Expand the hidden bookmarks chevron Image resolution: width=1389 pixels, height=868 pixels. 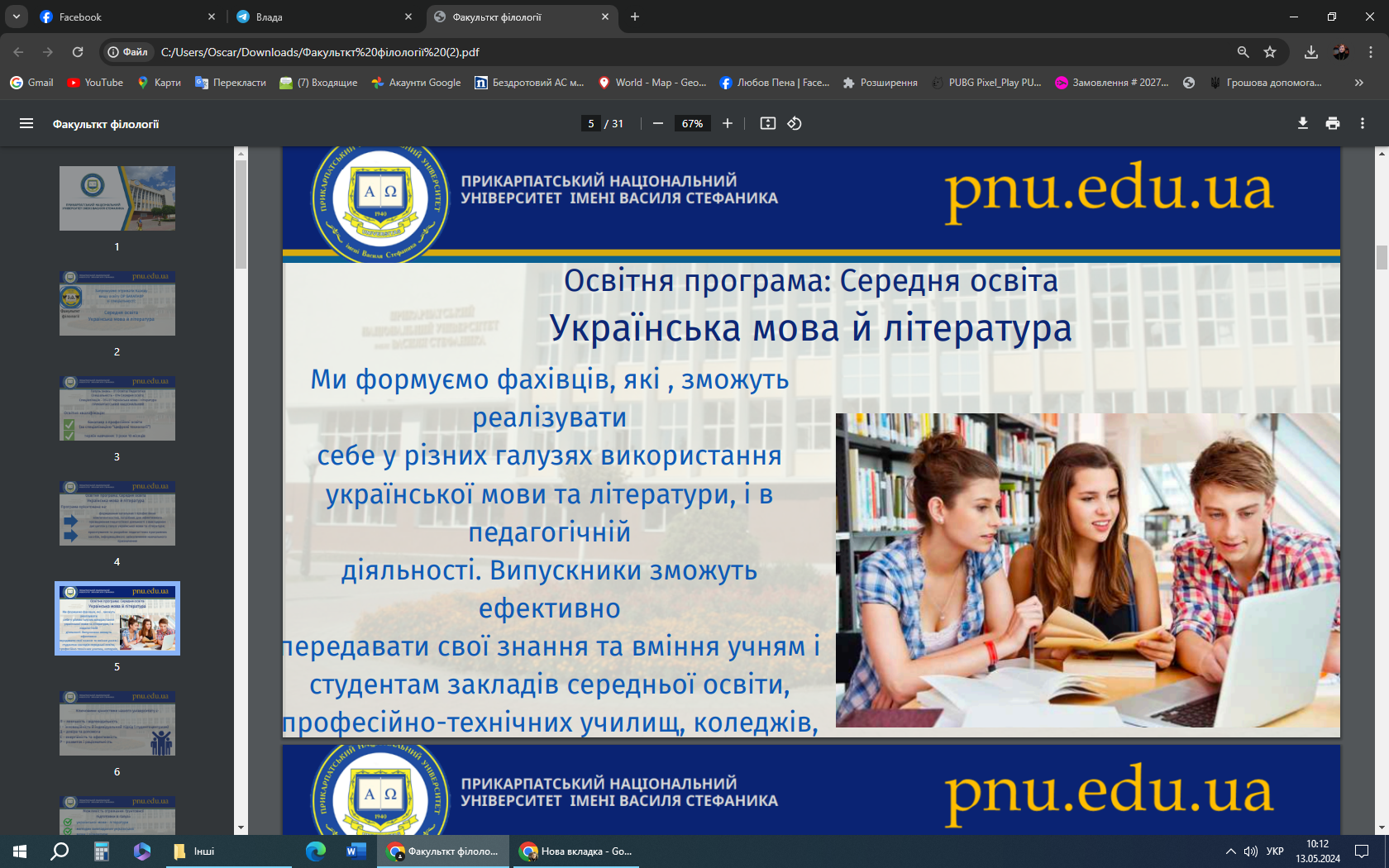pos(1358,83)
